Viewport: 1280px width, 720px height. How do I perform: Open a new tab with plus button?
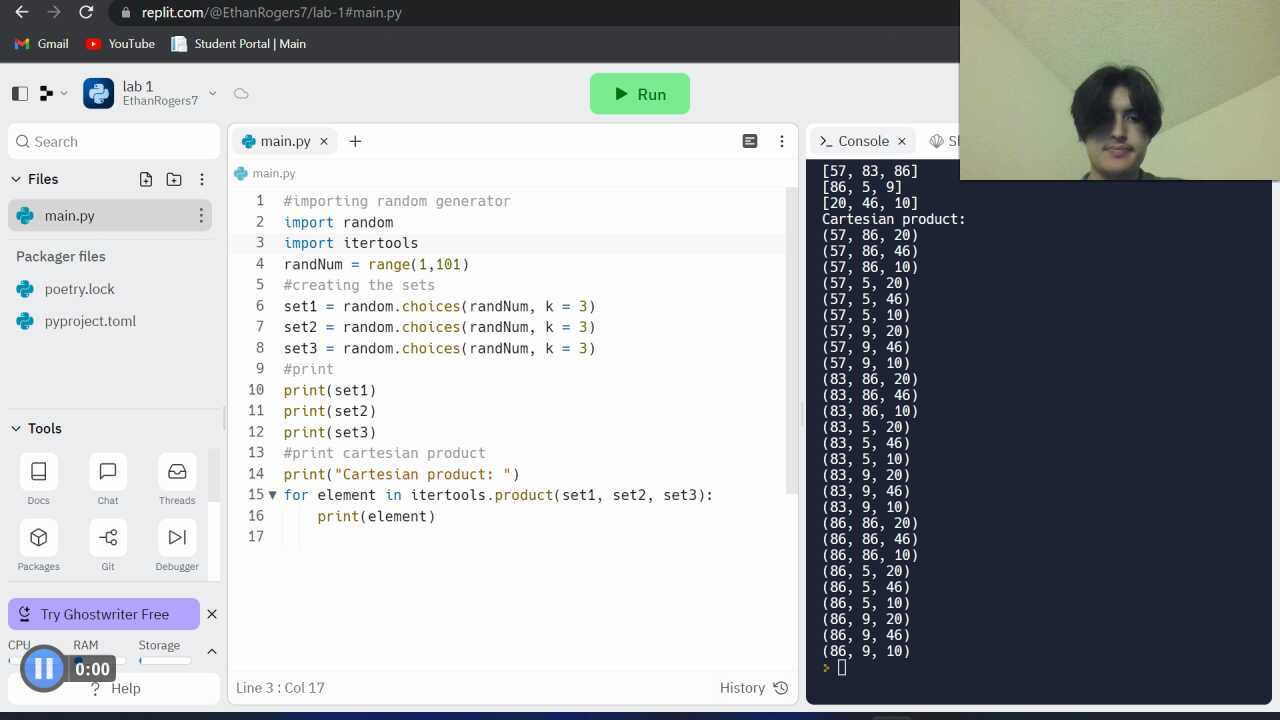355,141
